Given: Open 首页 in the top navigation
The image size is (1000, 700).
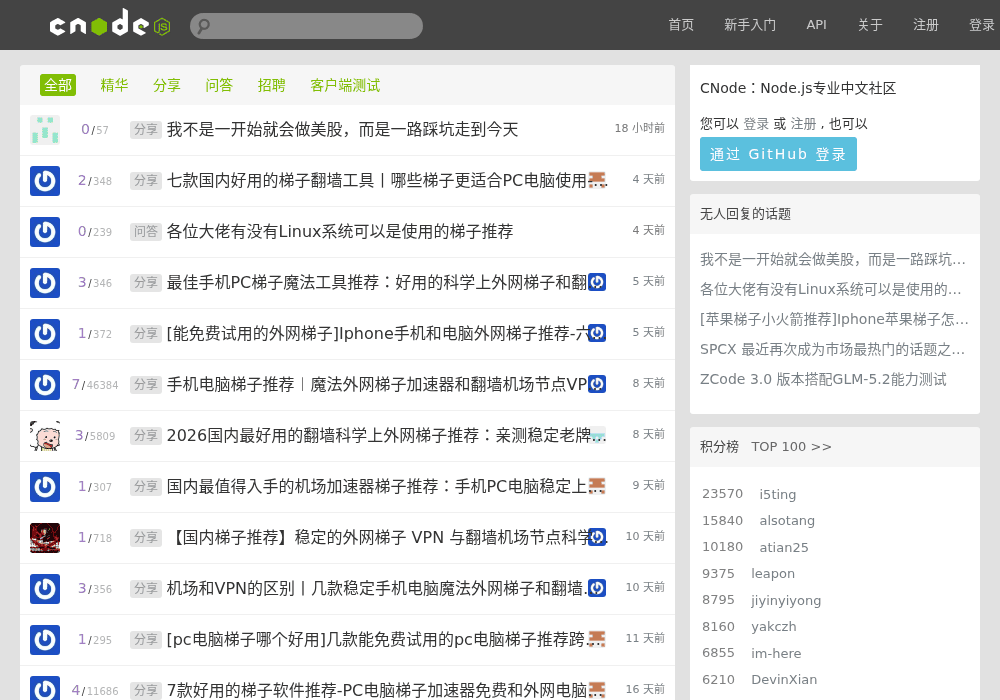Looking at the screenshot, I should click(680, 25).
